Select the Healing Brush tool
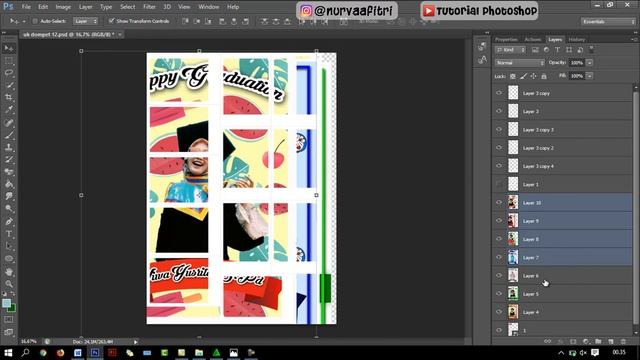Image resolution: width=640 pixels, height=360 pixels. (9, 122)
